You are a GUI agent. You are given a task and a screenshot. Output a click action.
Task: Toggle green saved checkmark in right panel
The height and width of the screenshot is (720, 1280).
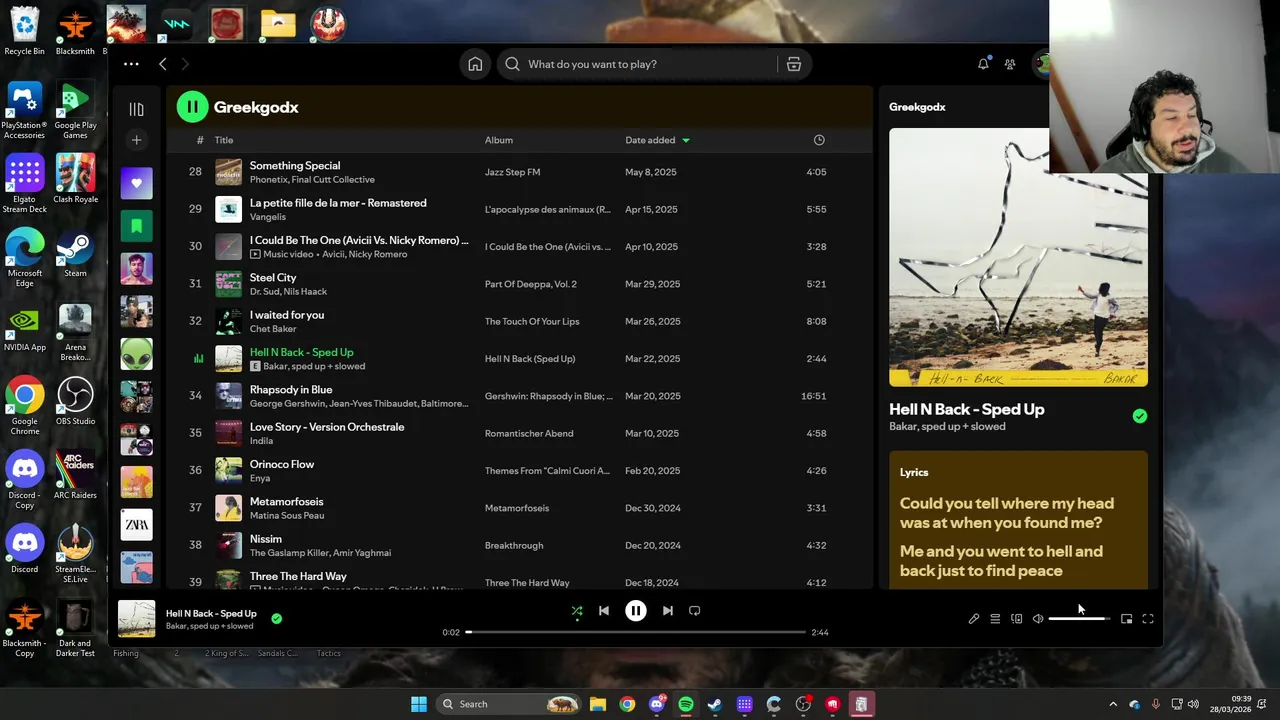[1140, 416]
